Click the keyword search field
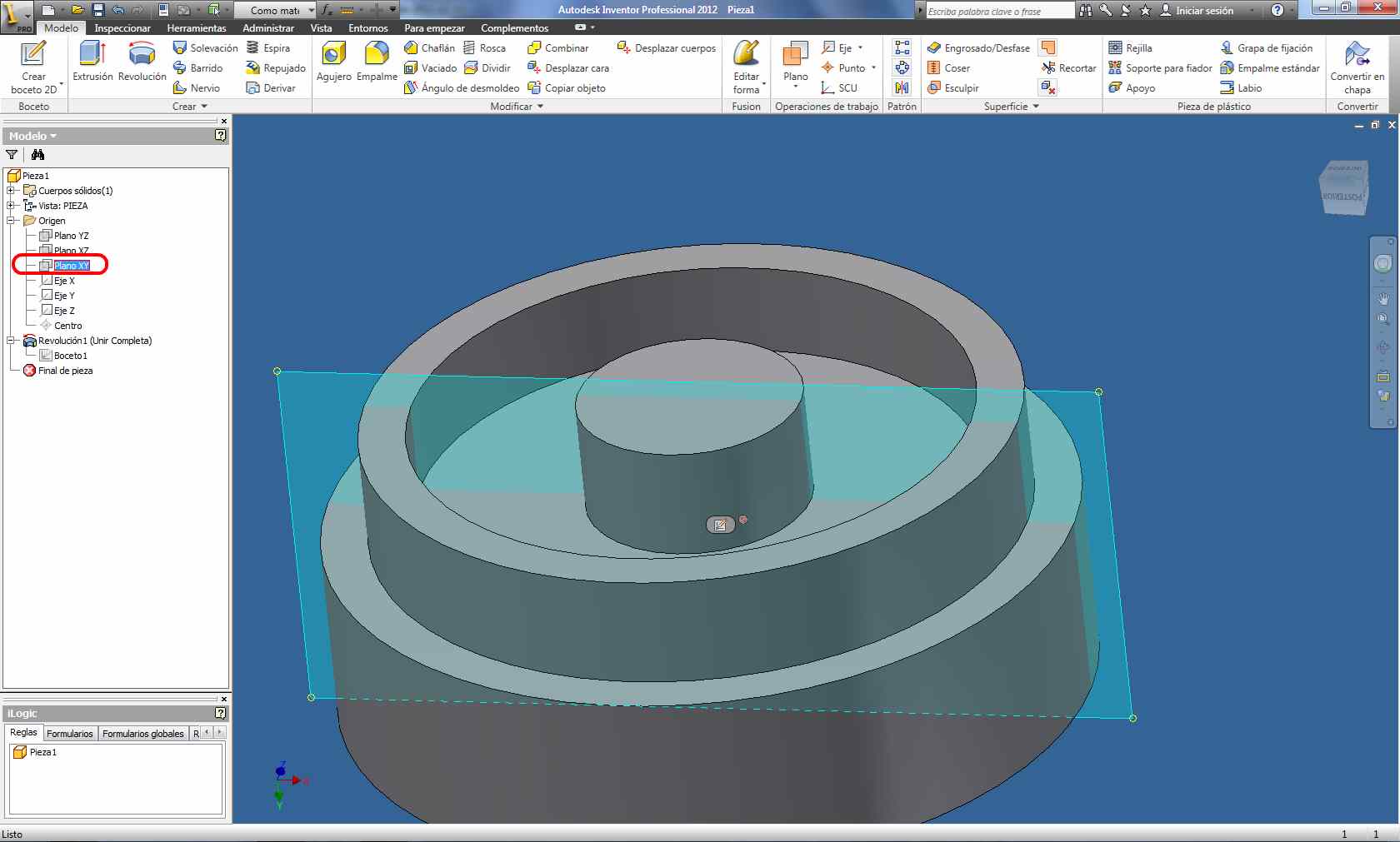 [1000, 11]
